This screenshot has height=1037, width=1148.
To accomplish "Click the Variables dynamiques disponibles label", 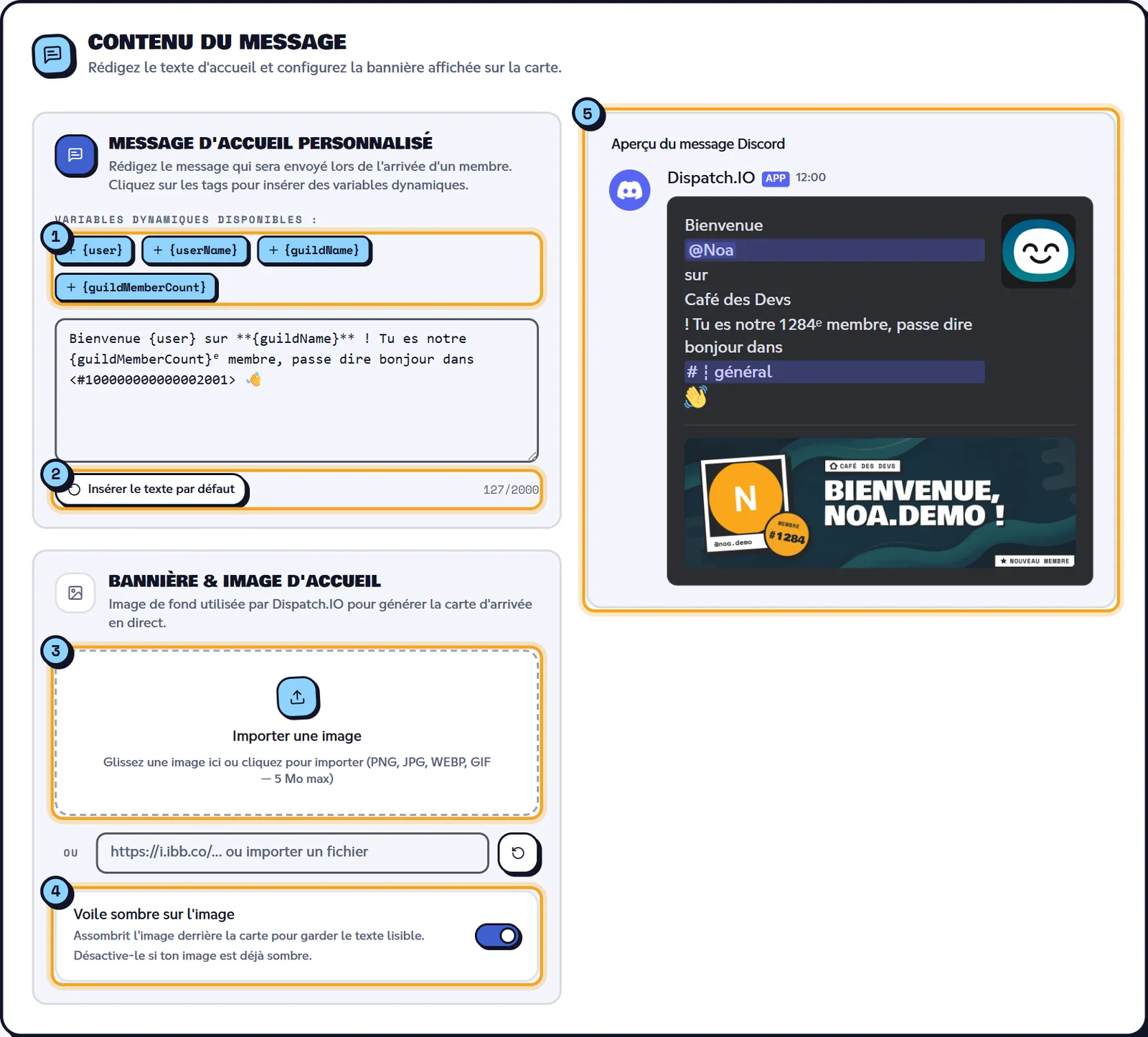I will point(186,220).
